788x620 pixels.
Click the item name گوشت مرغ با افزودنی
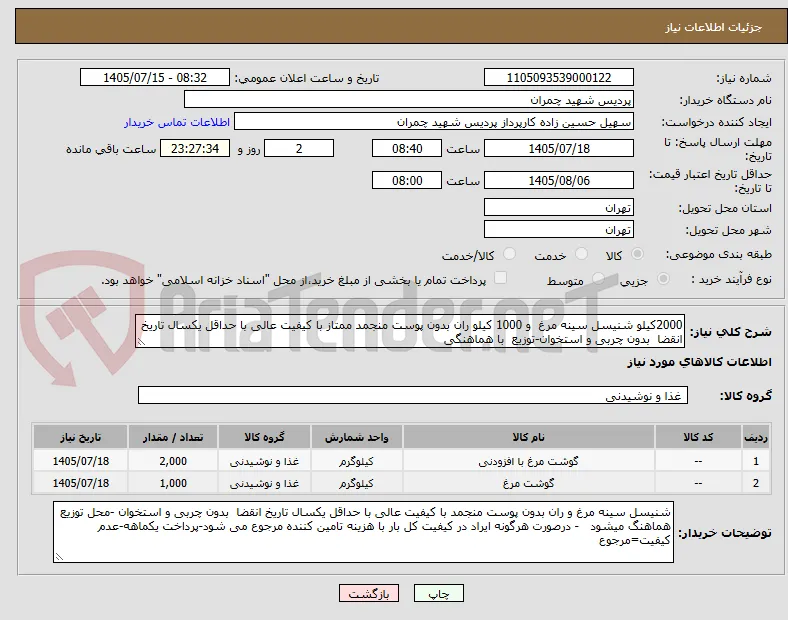click(x=529, y=461)
